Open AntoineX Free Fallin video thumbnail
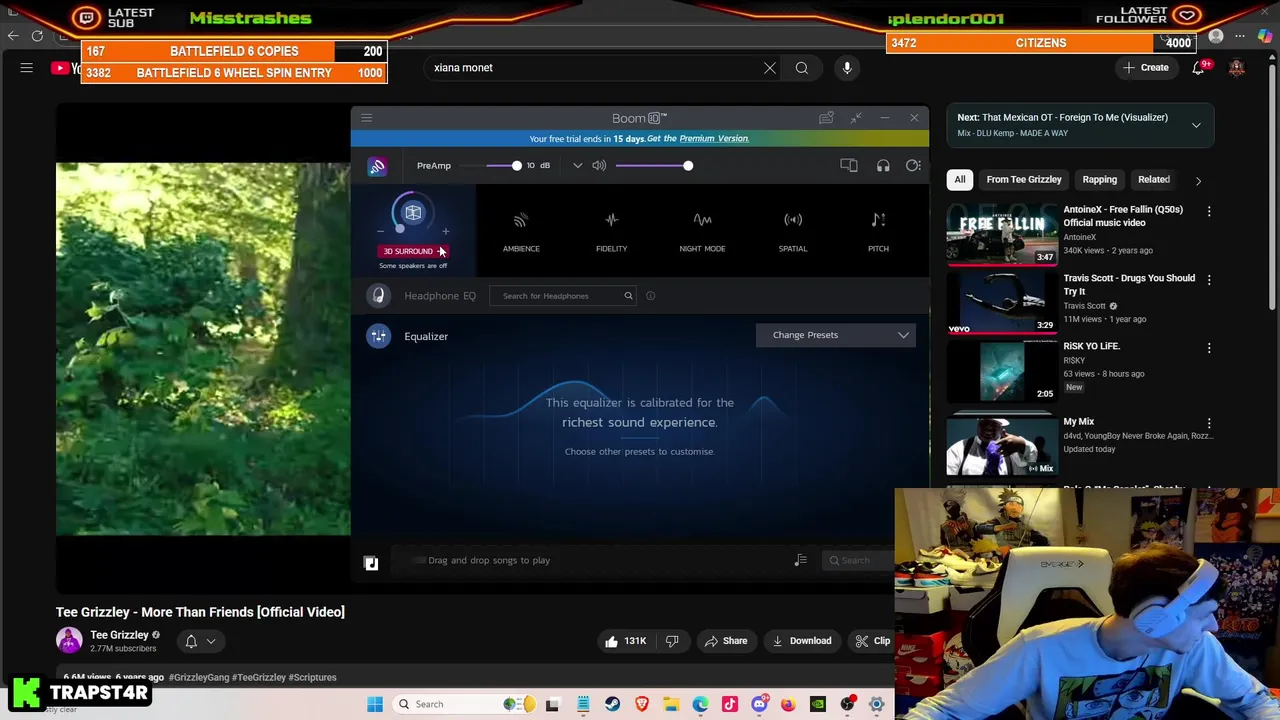Image resolution: width=1280 pixels, height=720 pixels. tap(1002, 235)
